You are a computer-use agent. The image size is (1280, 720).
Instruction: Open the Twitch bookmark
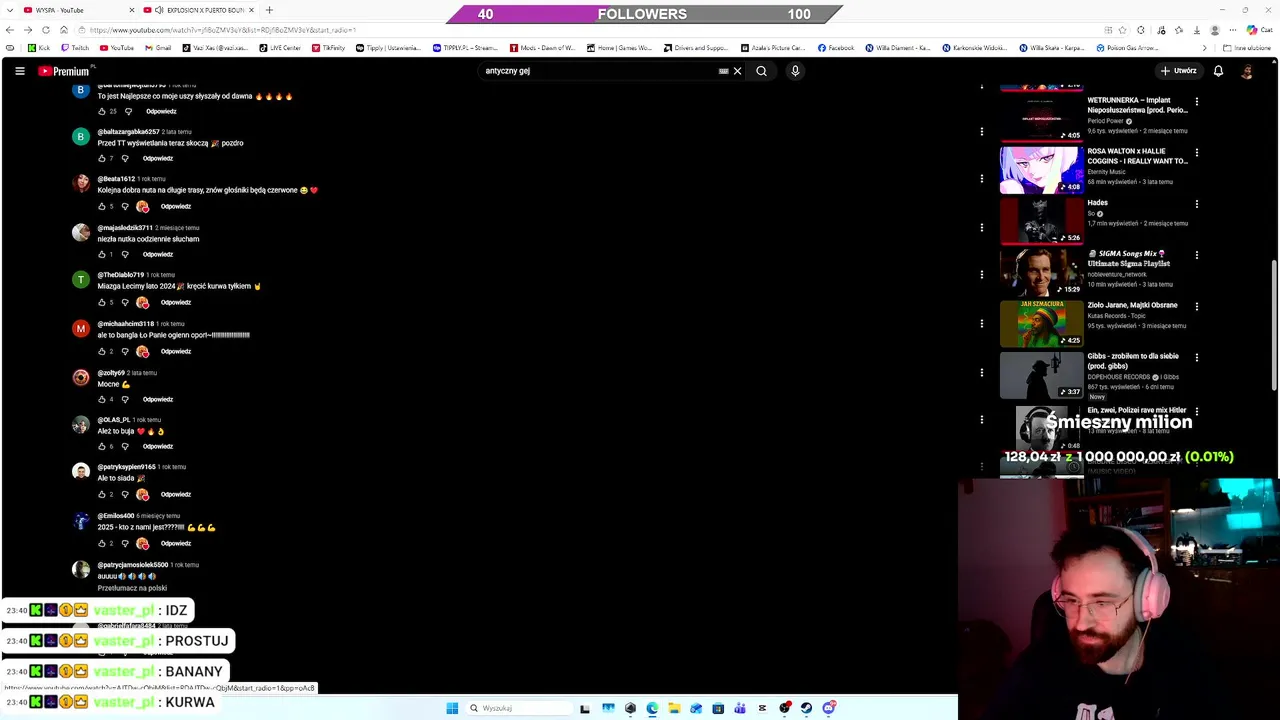[75, 48]
